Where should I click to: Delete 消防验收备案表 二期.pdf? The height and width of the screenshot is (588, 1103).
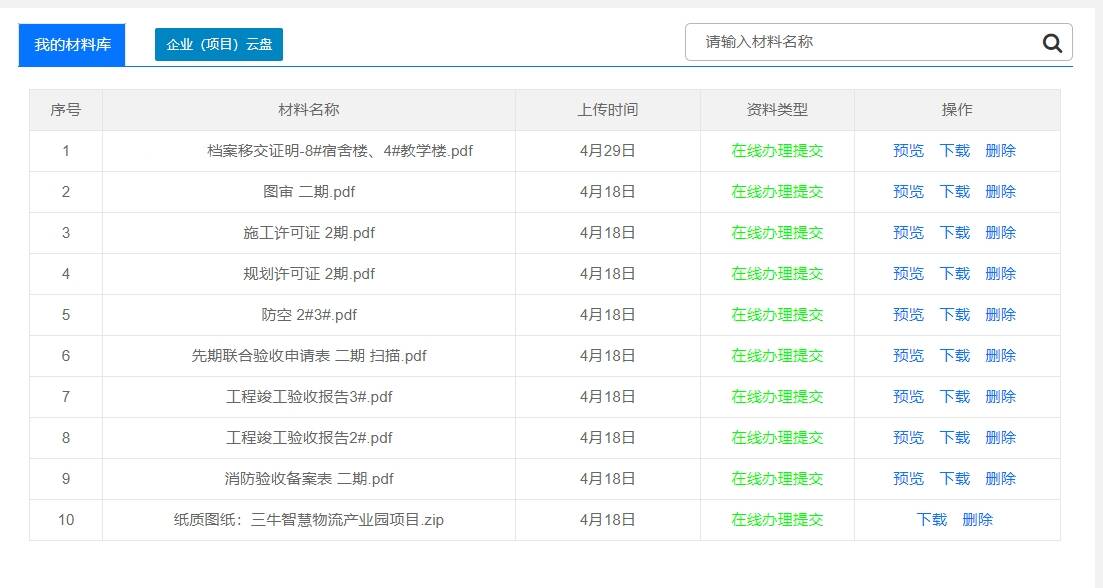[x=1000, y=478]
